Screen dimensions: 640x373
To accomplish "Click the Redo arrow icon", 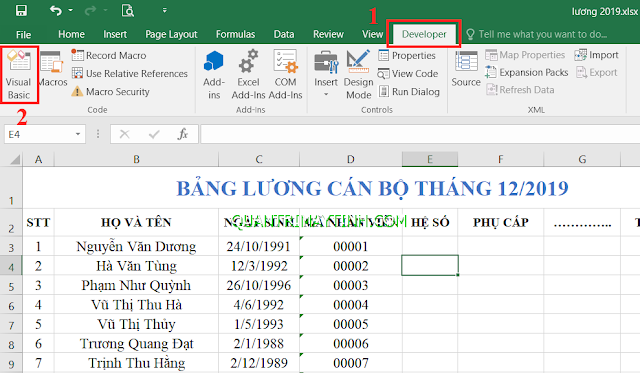I will pos(90,10).
